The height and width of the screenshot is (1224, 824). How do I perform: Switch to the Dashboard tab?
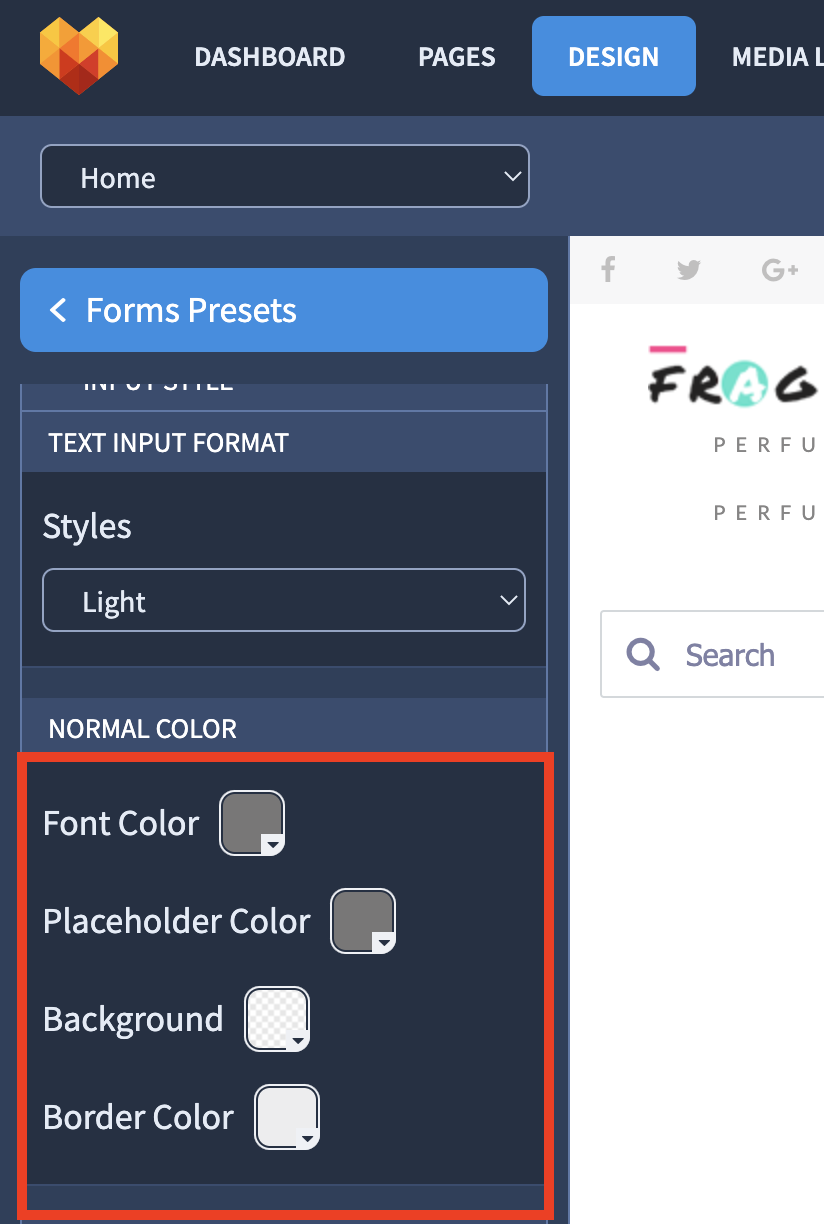pos(270,57)
